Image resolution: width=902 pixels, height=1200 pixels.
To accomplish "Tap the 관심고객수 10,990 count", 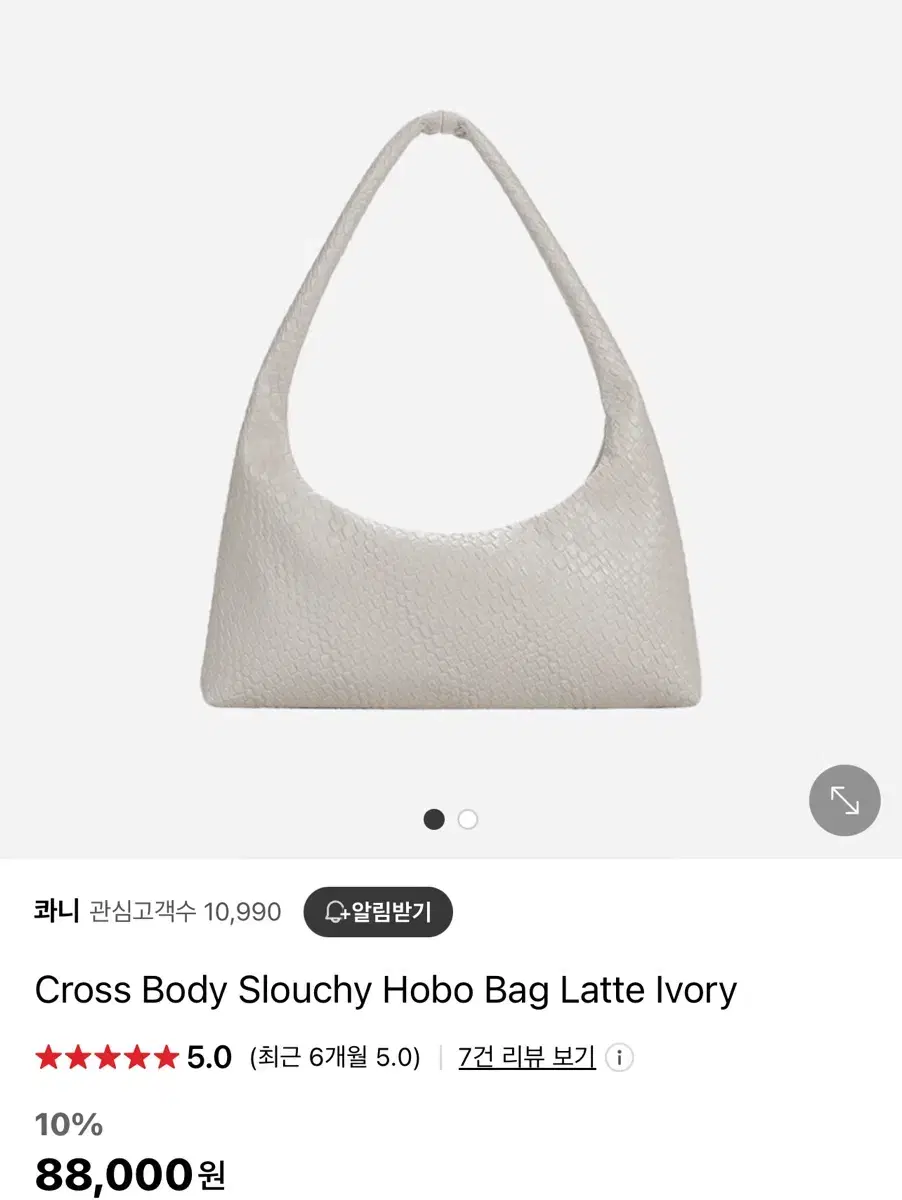I will (185, 912).
